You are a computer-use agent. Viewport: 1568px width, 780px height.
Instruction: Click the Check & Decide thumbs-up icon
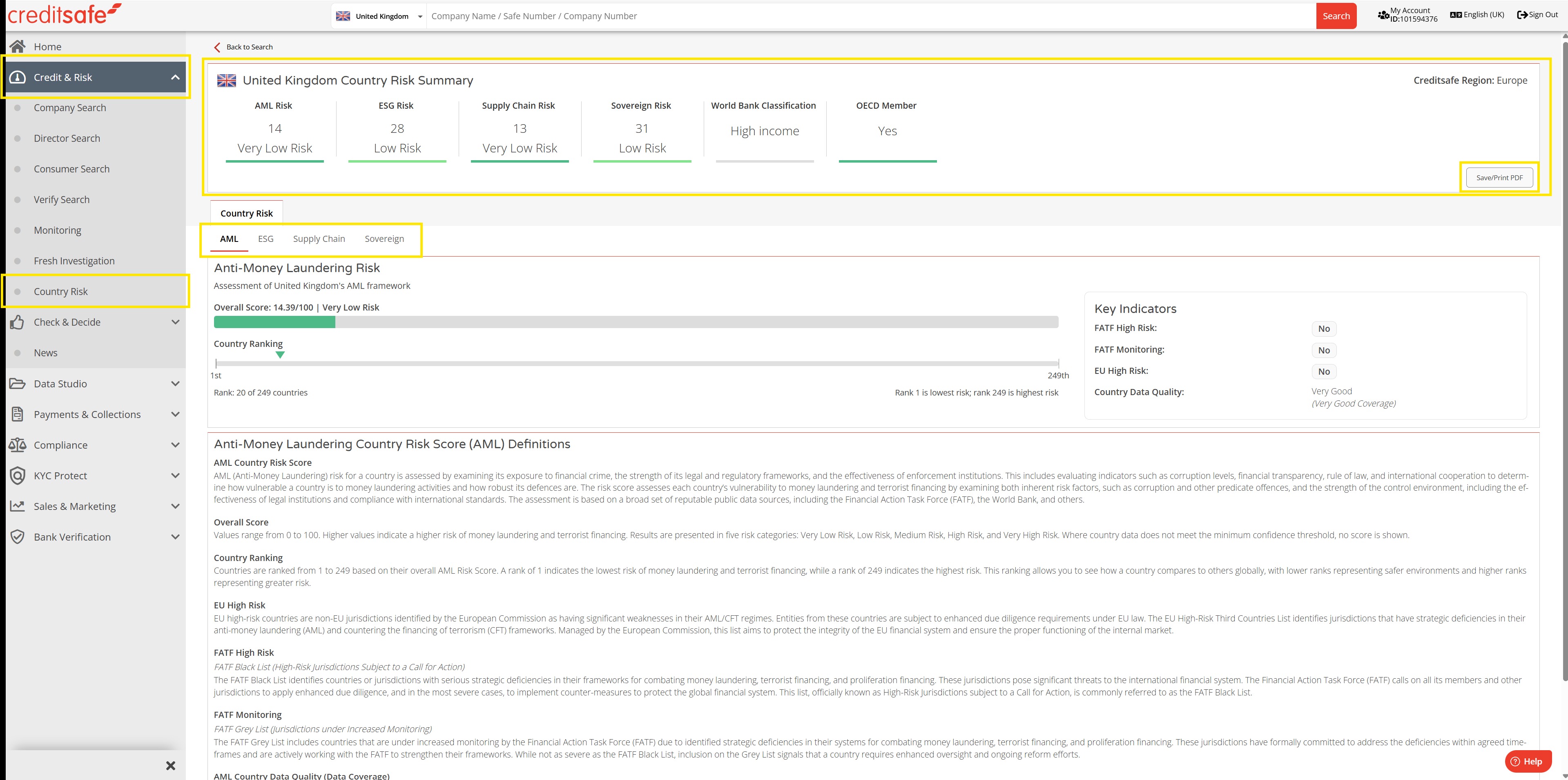tap(17, 322)
